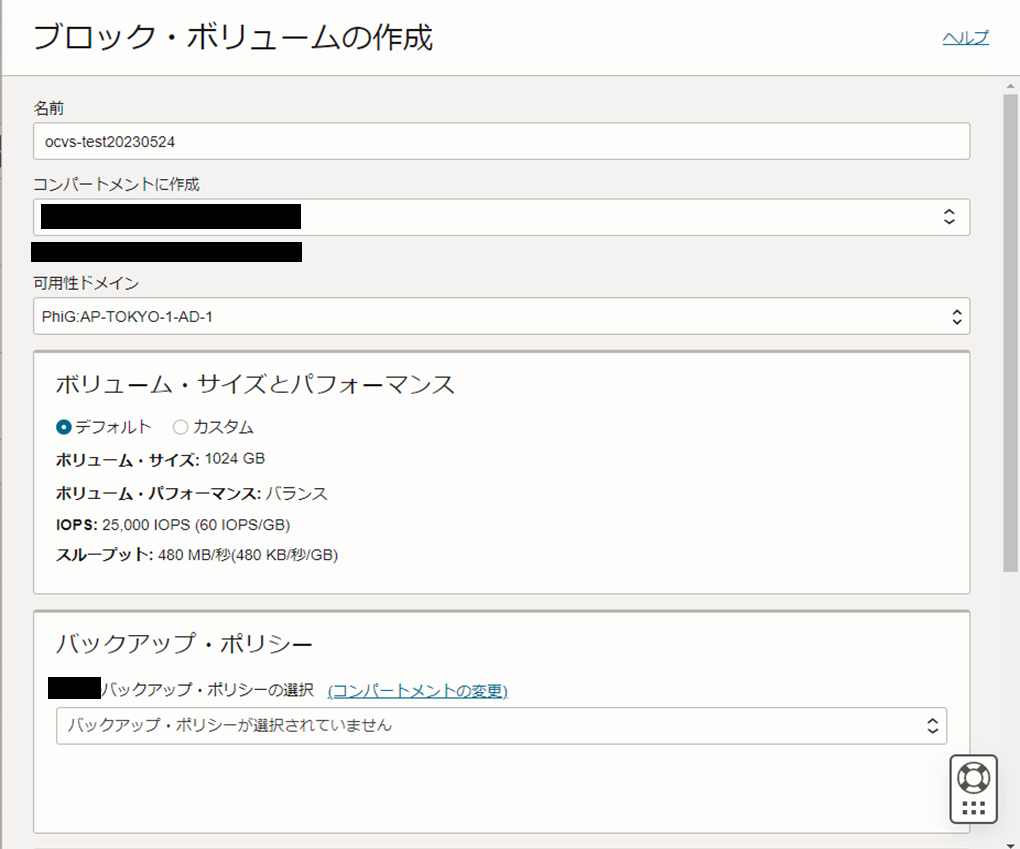Select the デフォルト volume size option
The width and height of the screenshot is (1020, 849).
[x=62, y=426]
